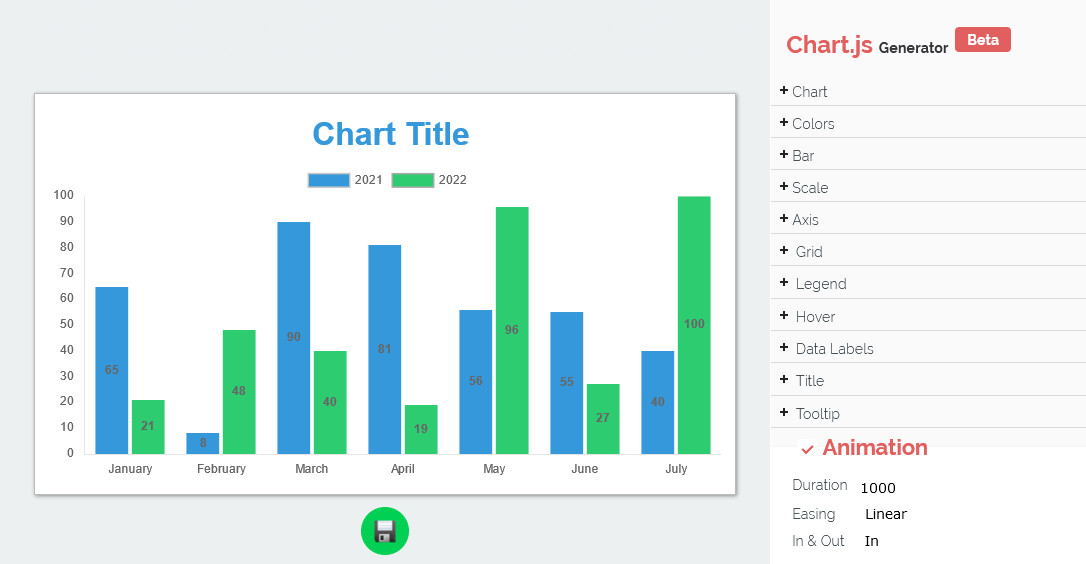Expand the Data Labels section
The width and height of the screenshot is (1086, 564).
(x=834, y=349)
